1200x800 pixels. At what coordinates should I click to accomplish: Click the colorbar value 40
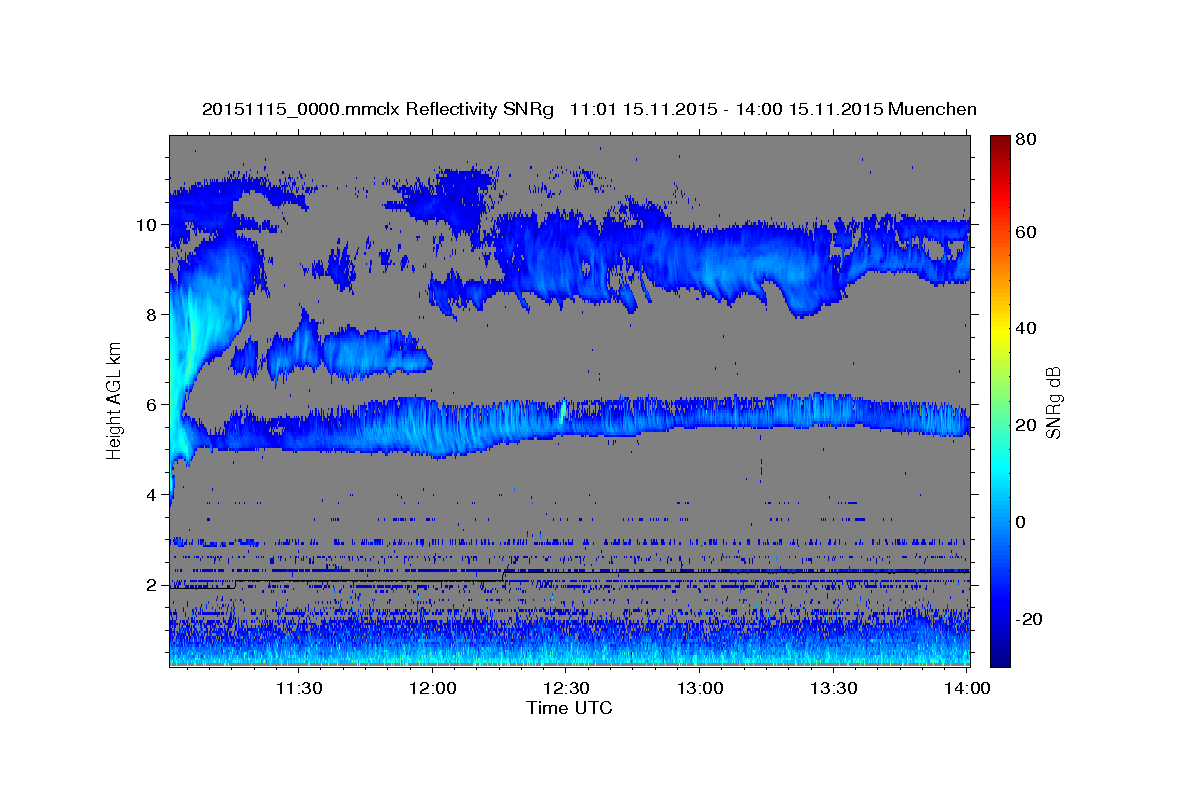point(1025,328)
